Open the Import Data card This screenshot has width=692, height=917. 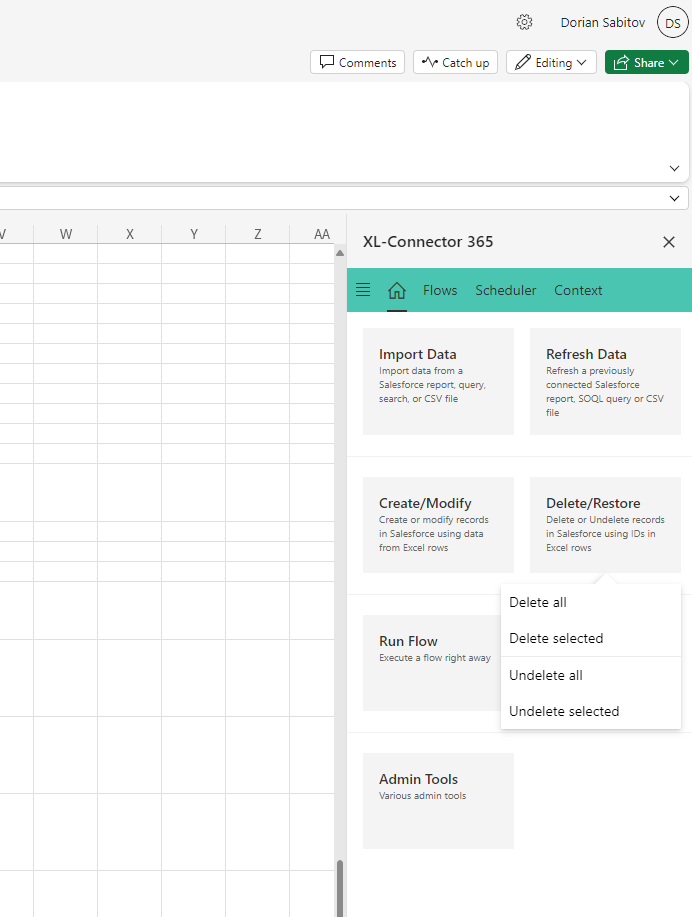438,381
